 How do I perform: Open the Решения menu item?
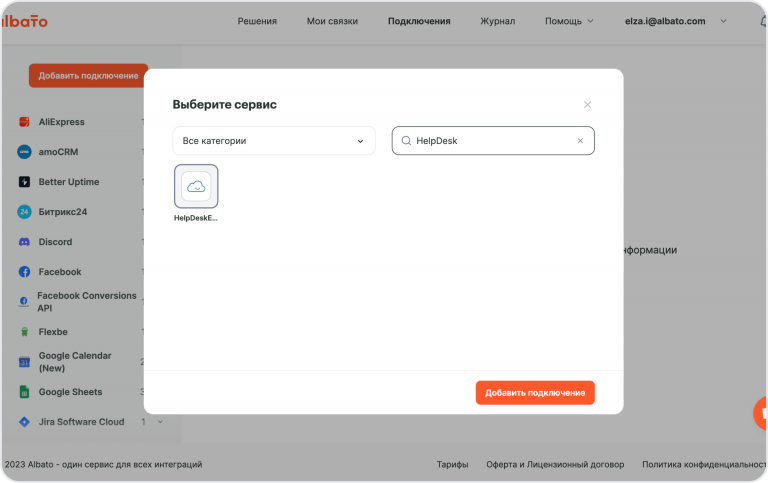coord(257,21)
